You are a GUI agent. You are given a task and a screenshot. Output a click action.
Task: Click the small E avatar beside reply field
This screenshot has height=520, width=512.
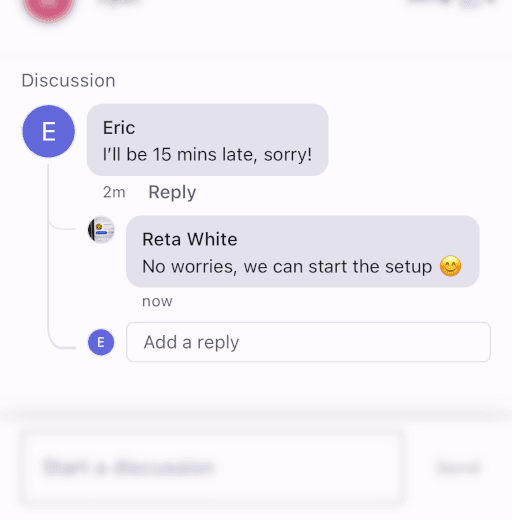pyautogui.click(x=101, y=342)
